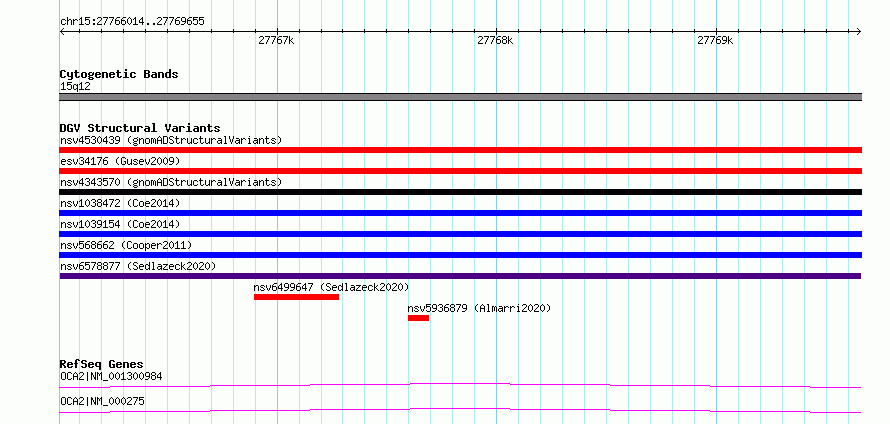Viewport: 890px width, 424px height.
Task: Select the magenta line of OCA2|NM_001300984
Action: tap(460, 385)
